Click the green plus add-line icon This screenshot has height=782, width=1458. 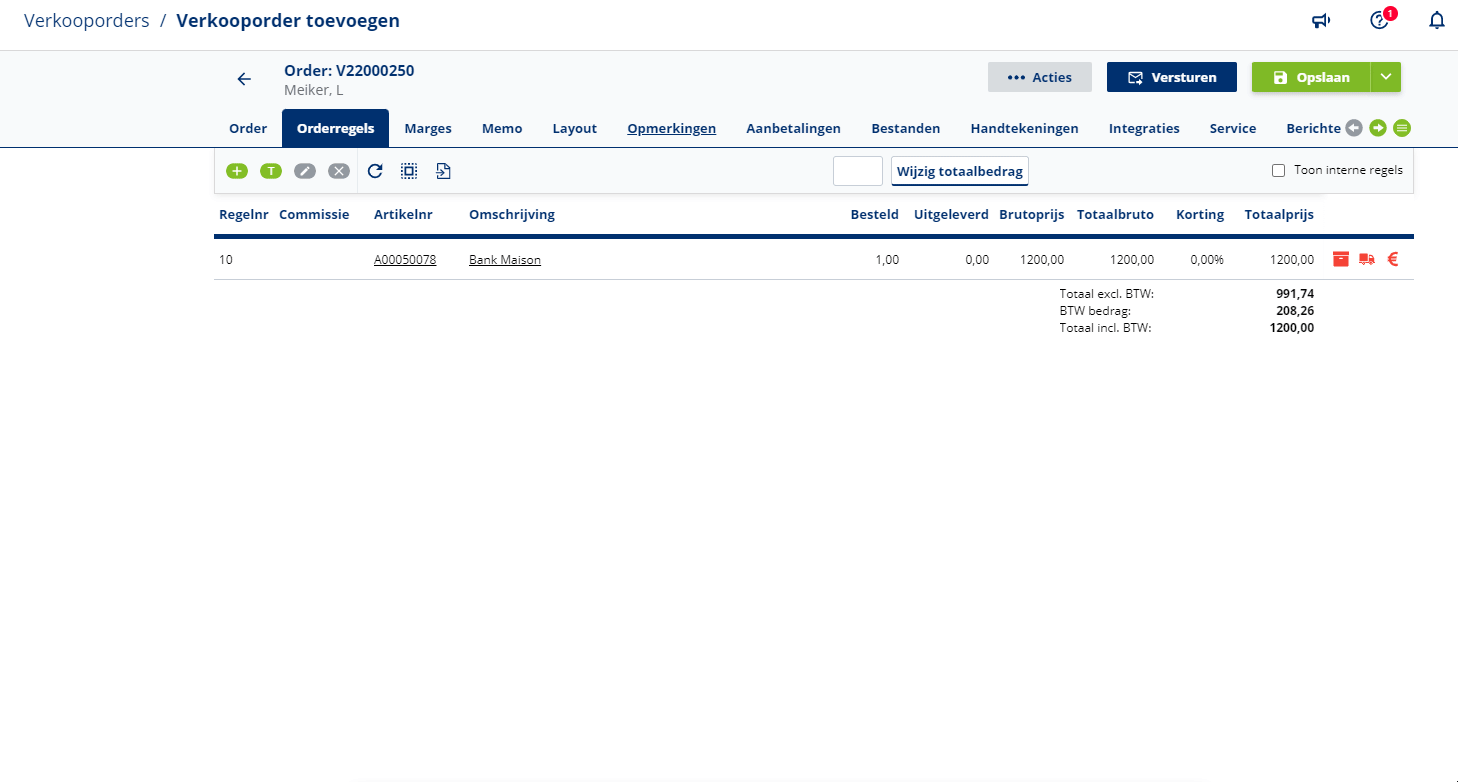(x=237, y=171)
